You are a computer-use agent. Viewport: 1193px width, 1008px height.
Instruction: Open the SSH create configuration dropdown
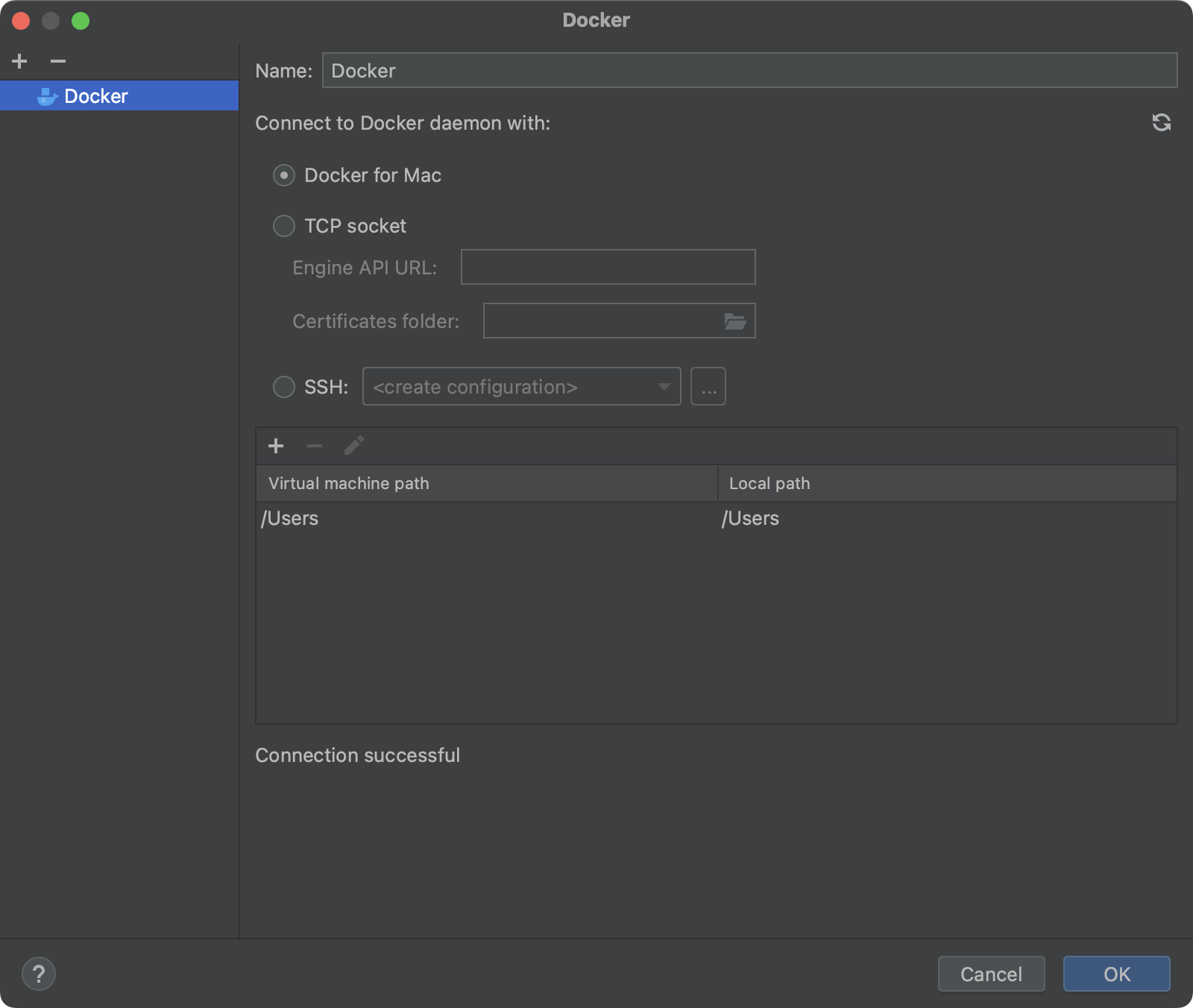coord(521,387)
